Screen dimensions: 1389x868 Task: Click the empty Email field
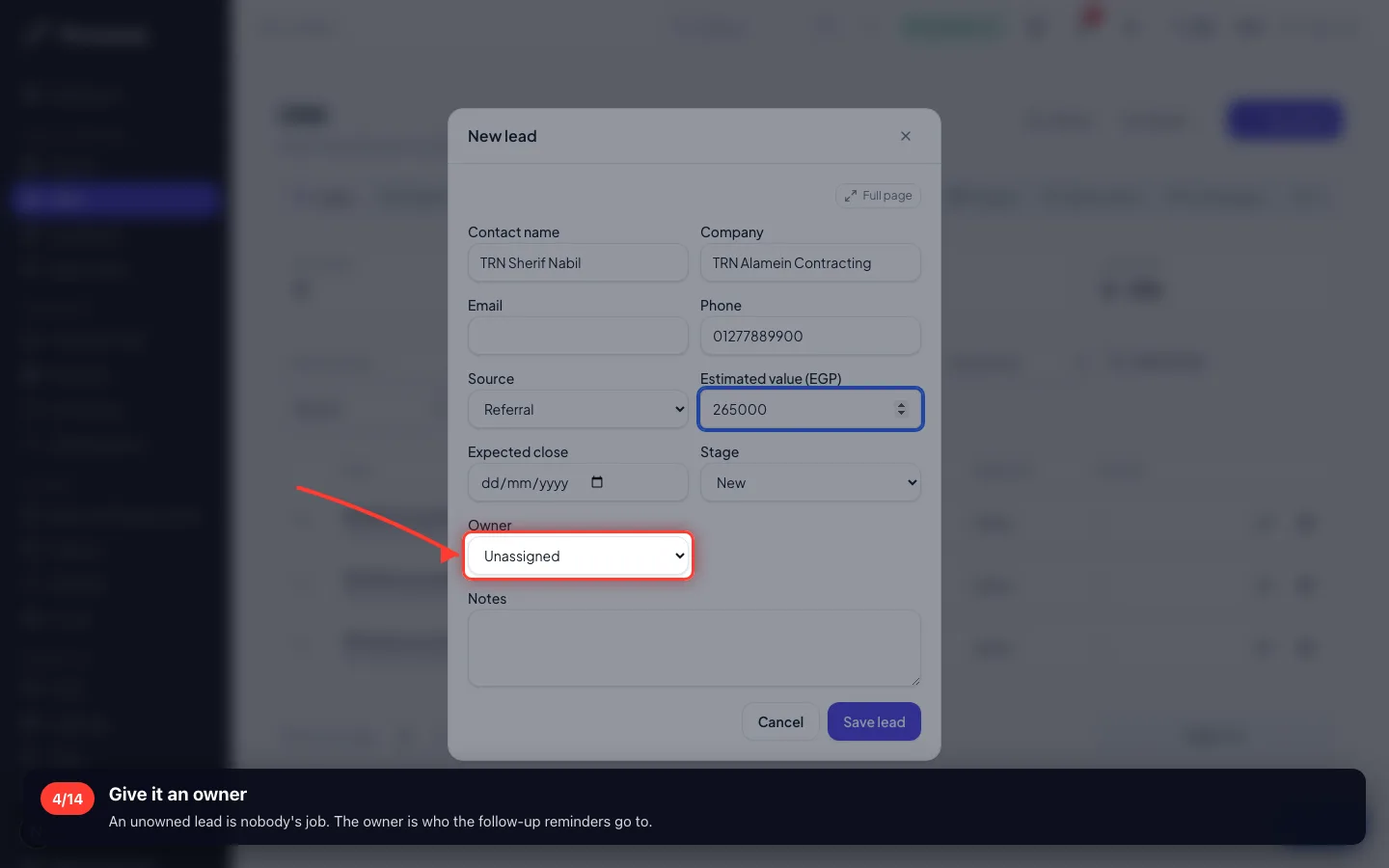578,336
